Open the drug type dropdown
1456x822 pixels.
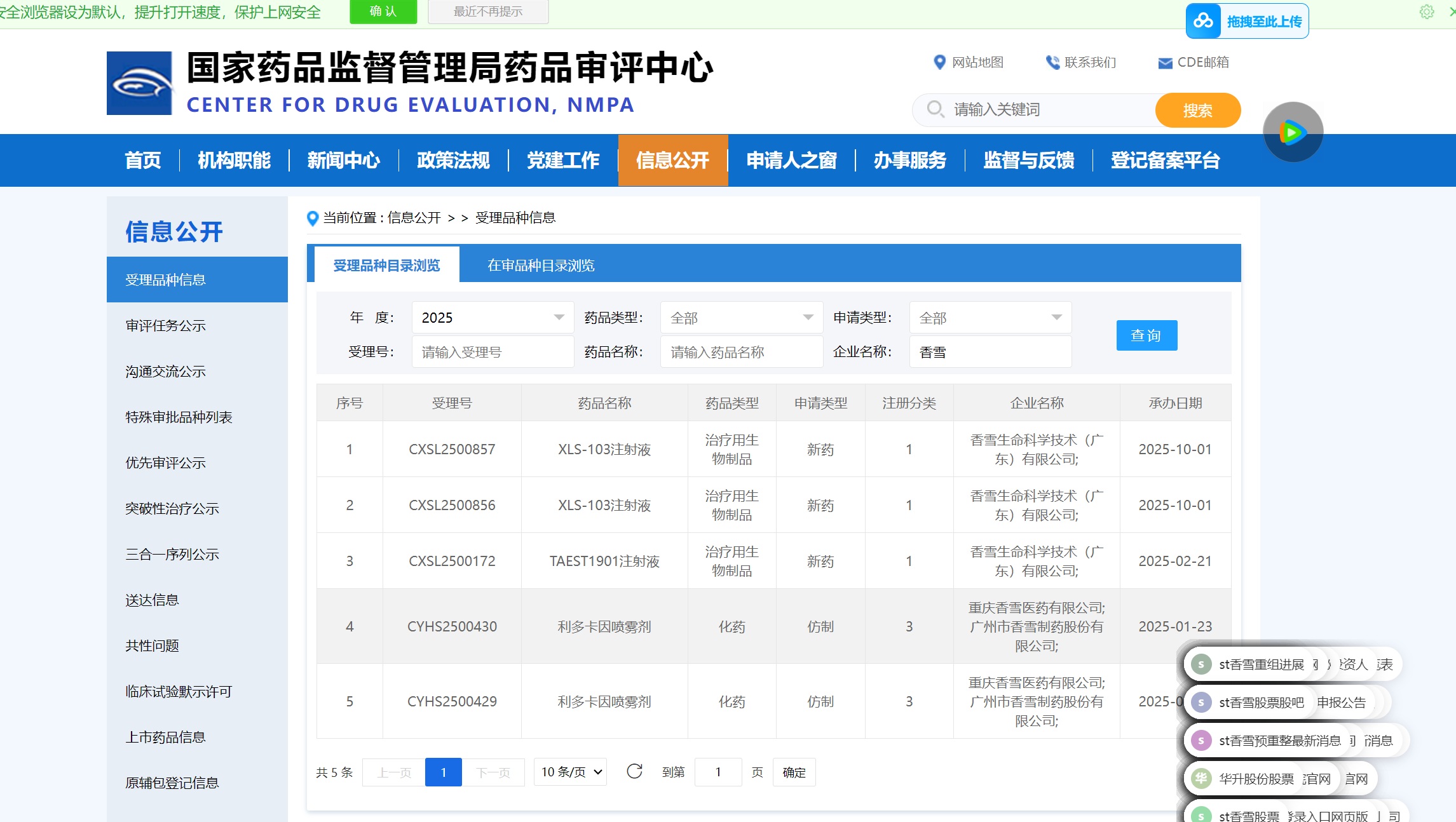[741, 318]
